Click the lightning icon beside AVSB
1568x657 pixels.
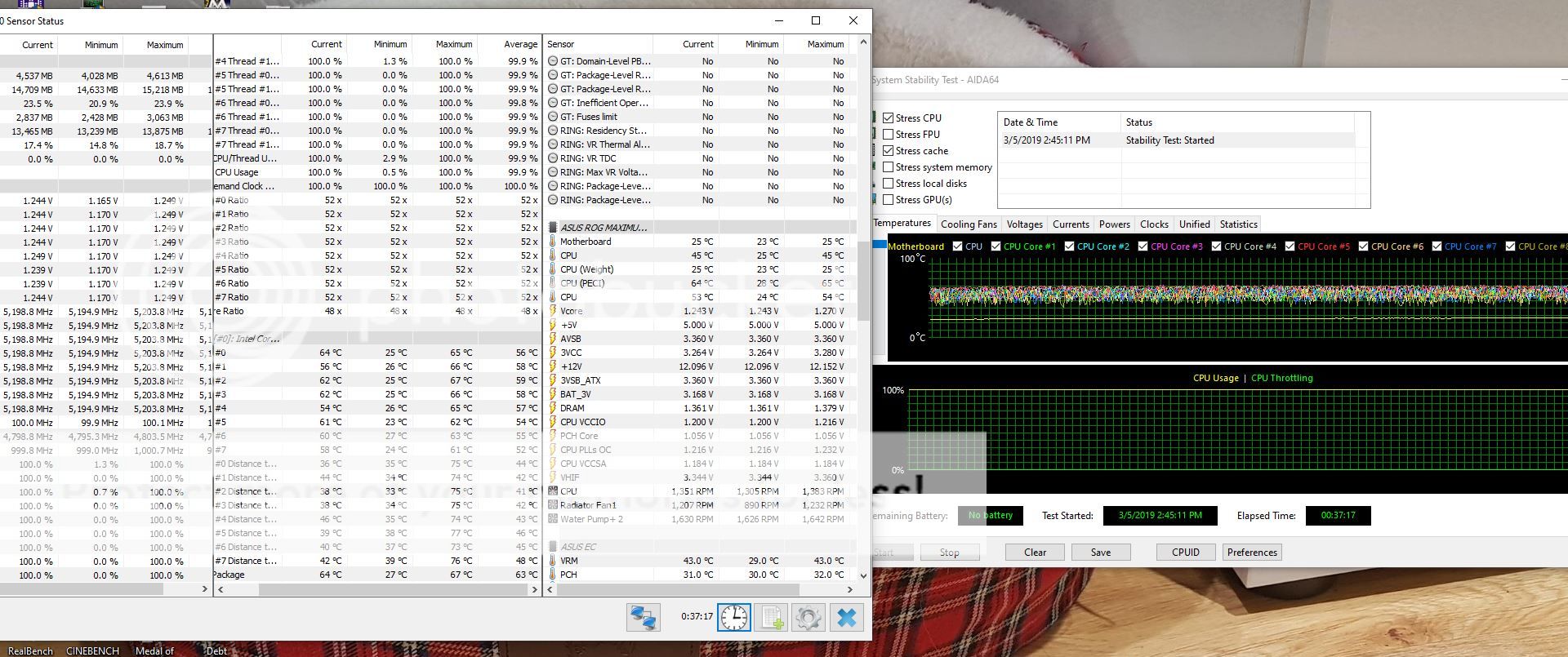[x=553, y=339]
